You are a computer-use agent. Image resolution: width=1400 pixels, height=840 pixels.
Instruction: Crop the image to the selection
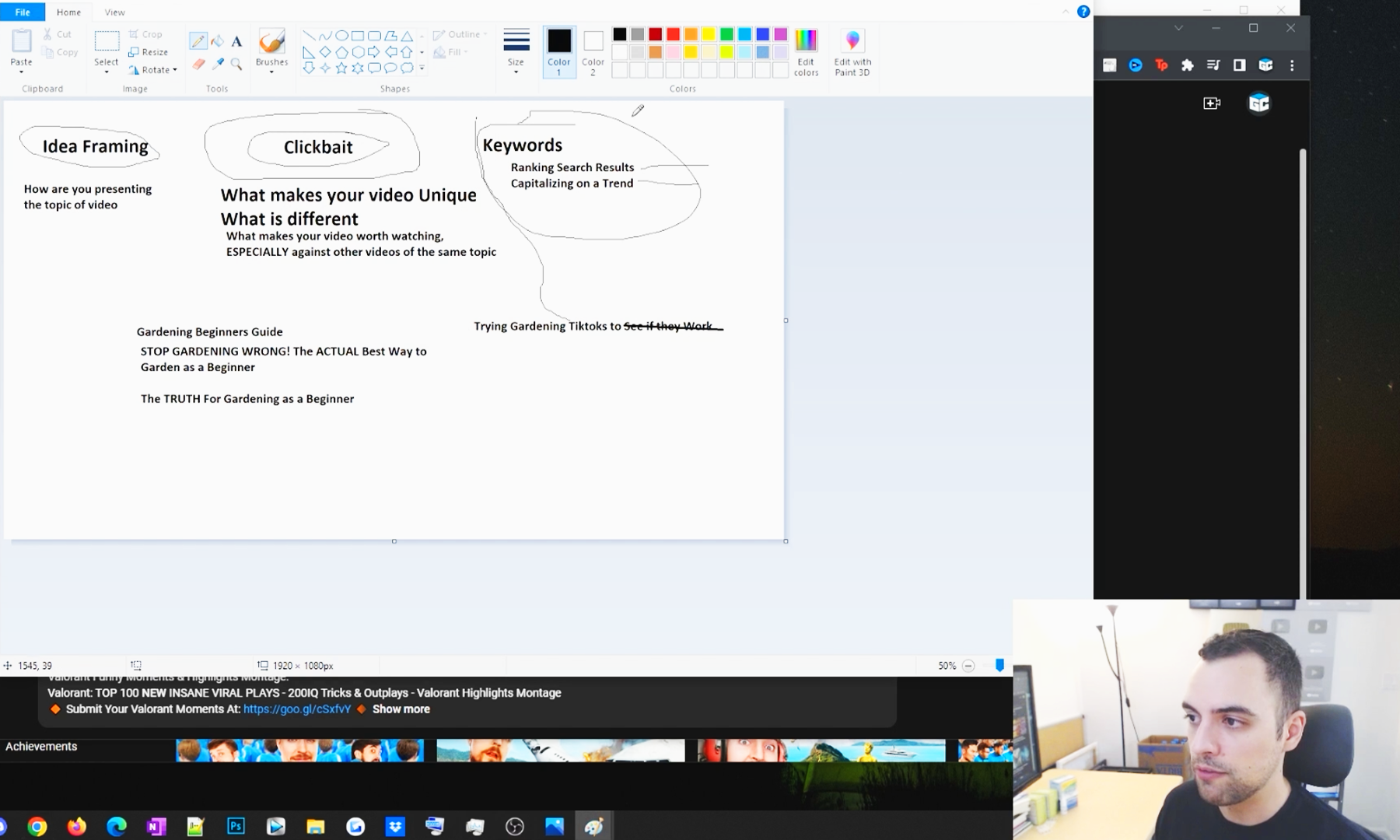(145, 34)
